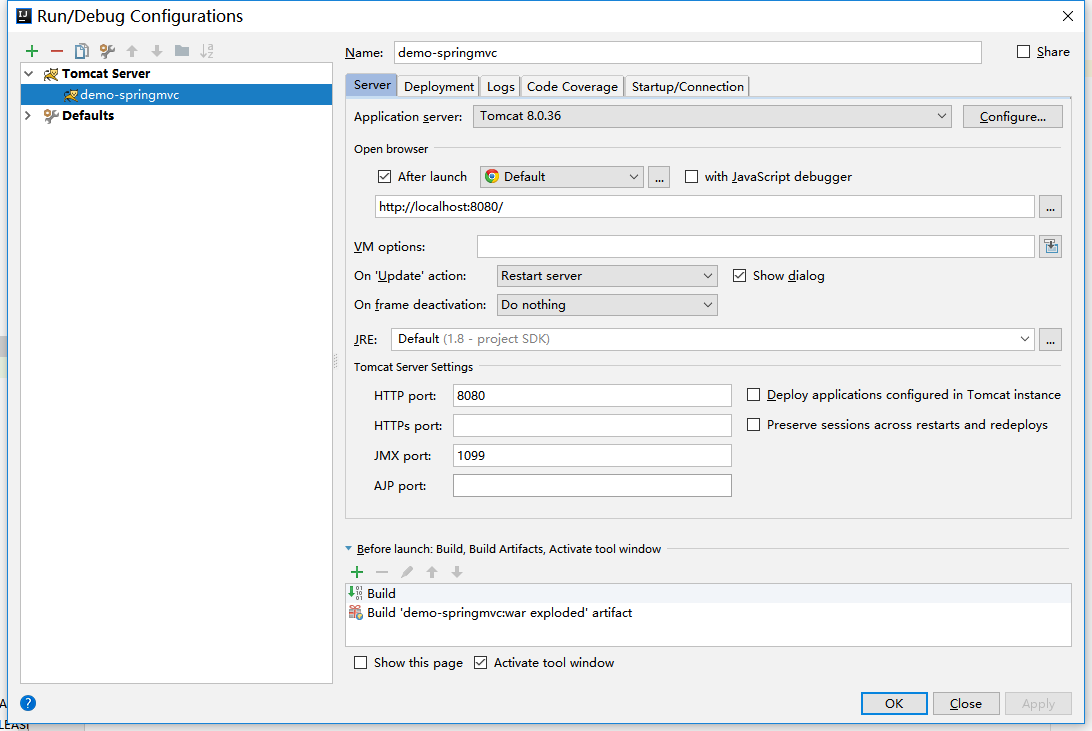Click the Close button
This screenshot has width=1092, height=731.
click(966, 703)
